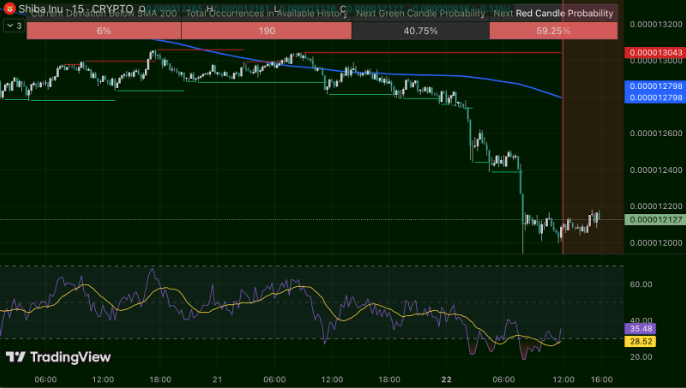Click the Total Occurrences in Available History header

(x=266, y=14)
